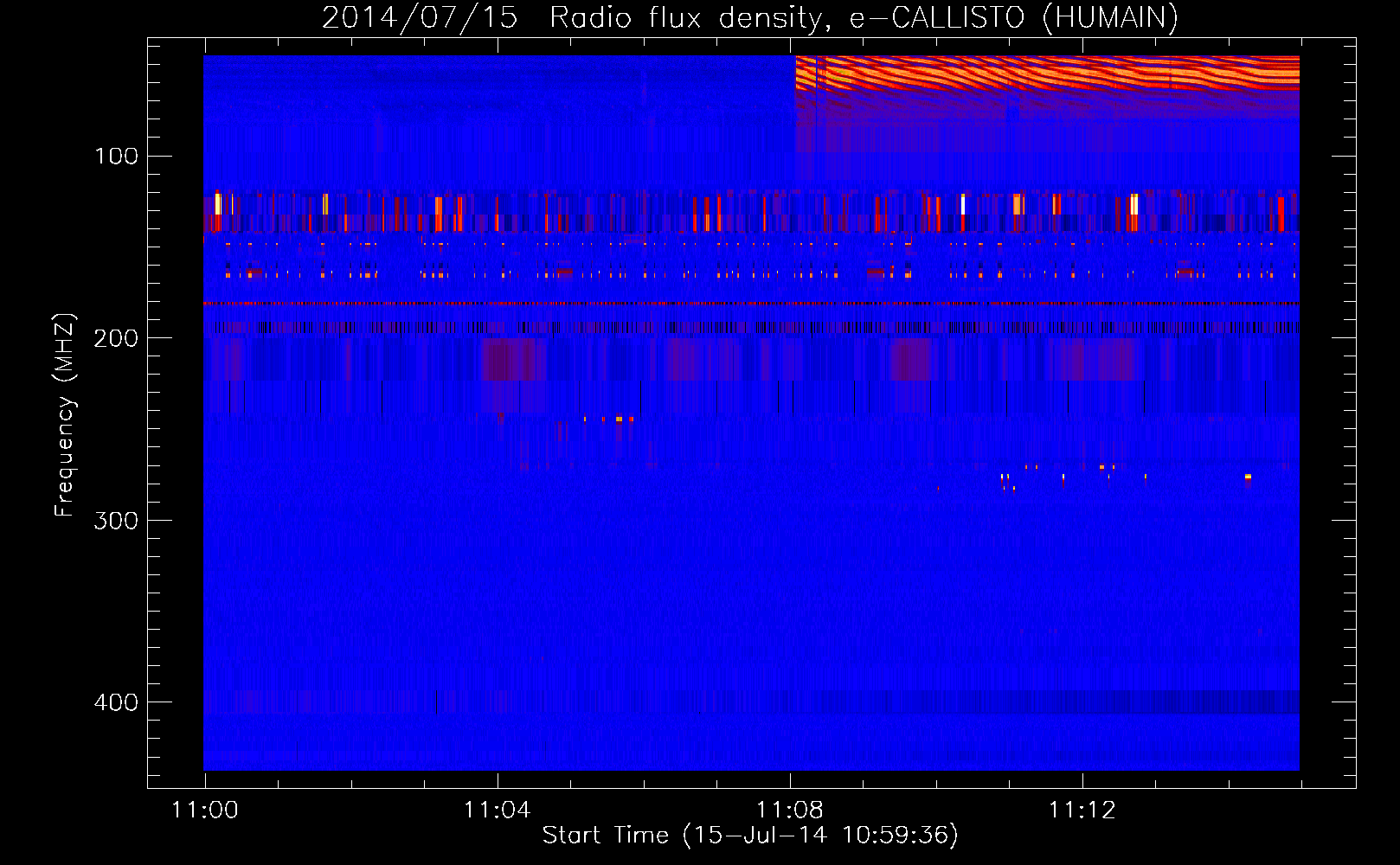Click the 'Start Time (15-Jul-14 10:59:36)' label
This screenshot has height=865, width=1400.
750,836
